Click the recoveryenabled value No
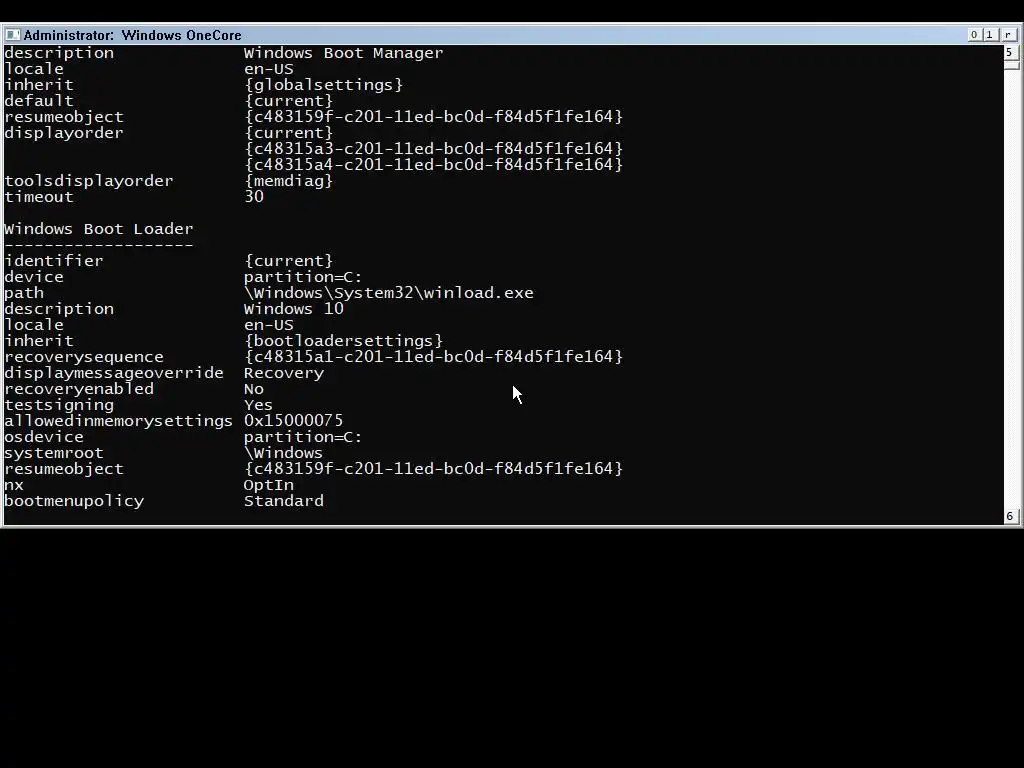Screen dimensions: 1024x768 click(254, 389)
